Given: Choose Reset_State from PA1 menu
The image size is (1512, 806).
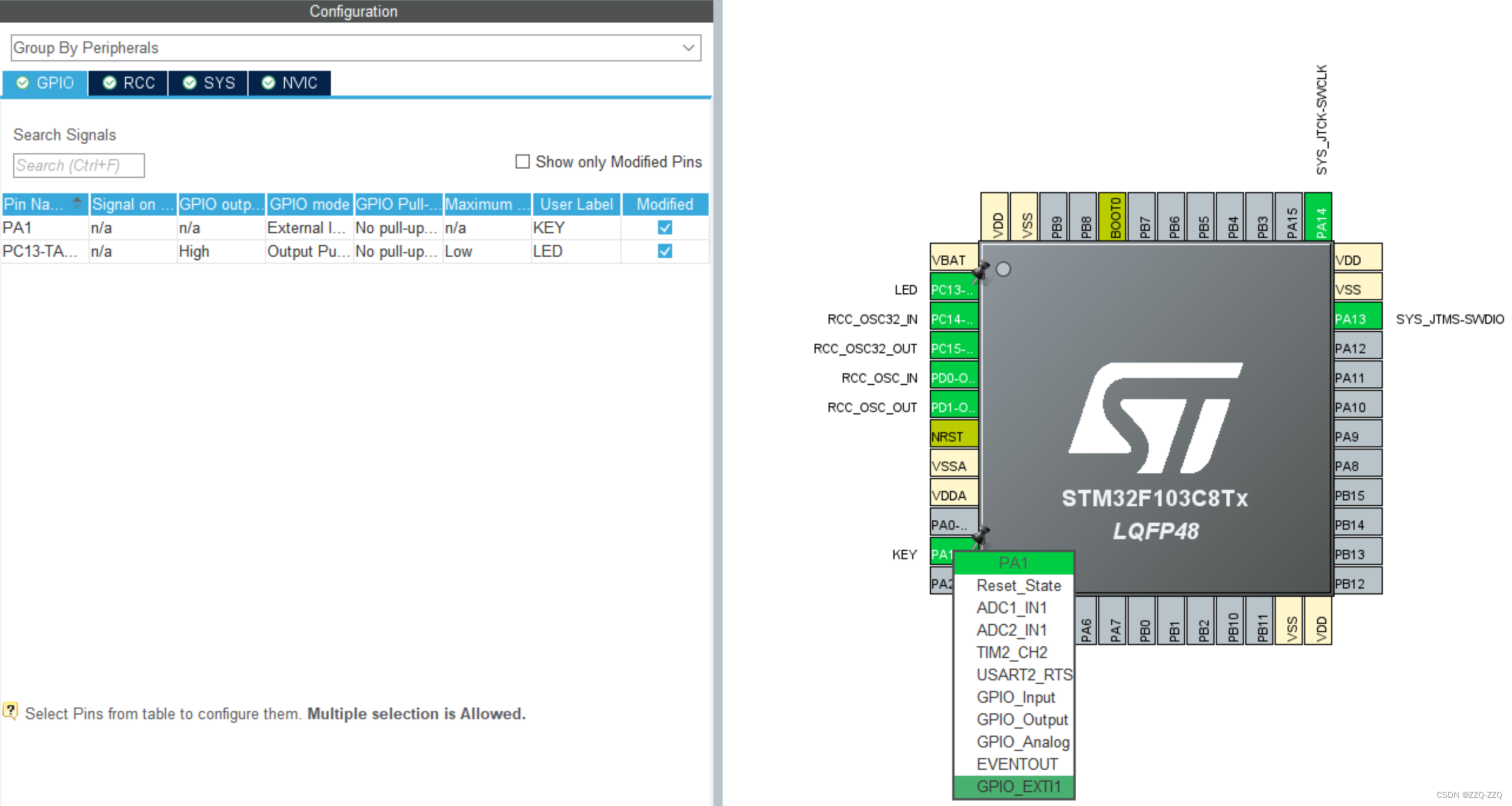Looking at the screenshot, I should point(1018,585).
